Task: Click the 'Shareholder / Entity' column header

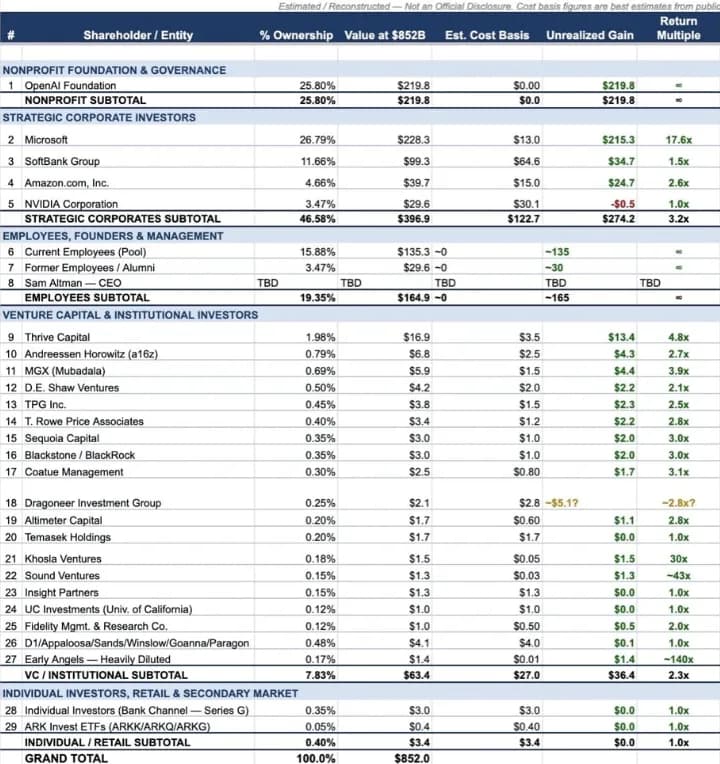Action: pos(138,36)
